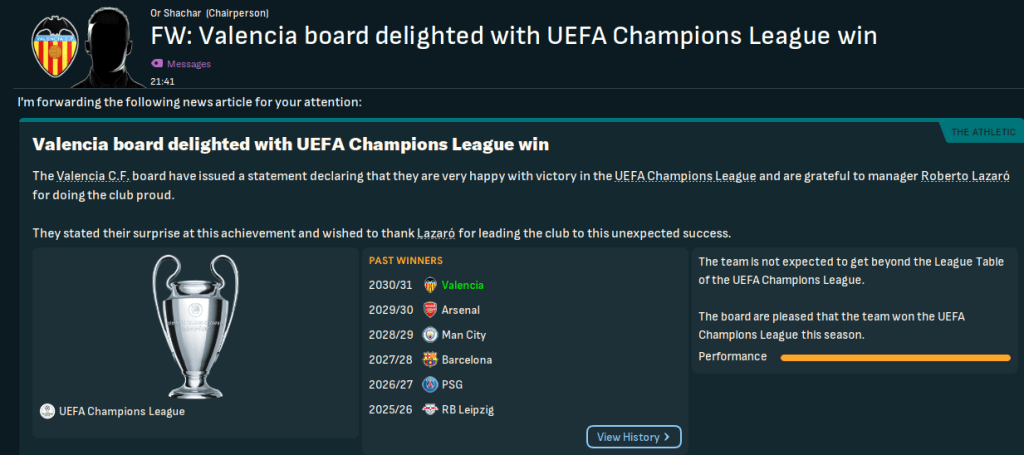Image resolution: width=1024 pixels, height=455 pixels.
Task: Click the orange Performance progress bar
Action: pos(895,357)
